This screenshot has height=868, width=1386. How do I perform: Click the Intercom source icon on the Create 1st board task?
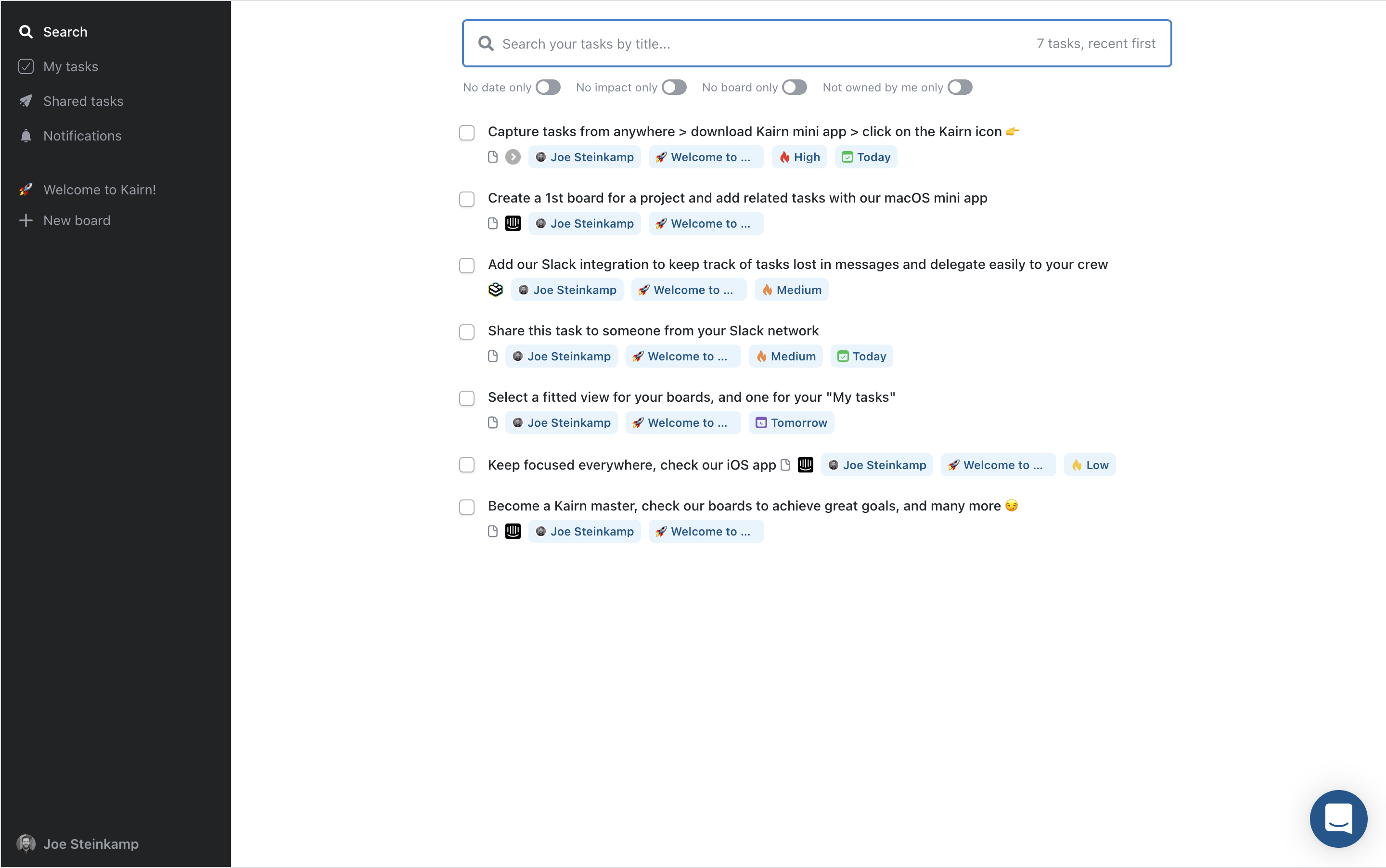click(513, 223)
